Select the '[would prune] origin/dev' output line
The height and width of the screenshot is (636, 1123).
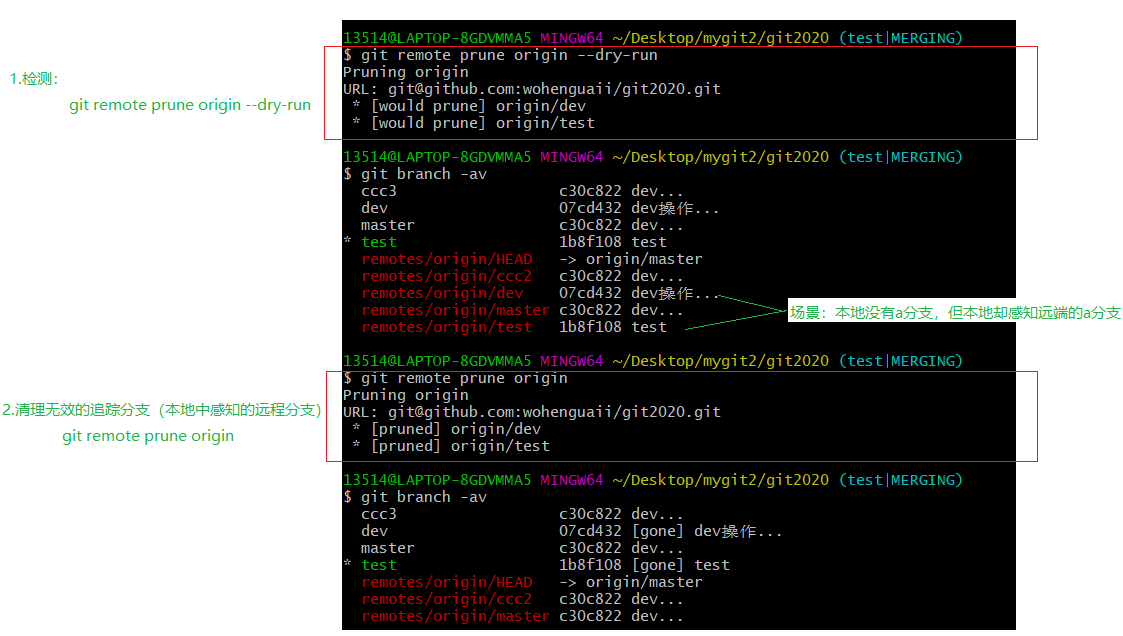click(468, 106)
